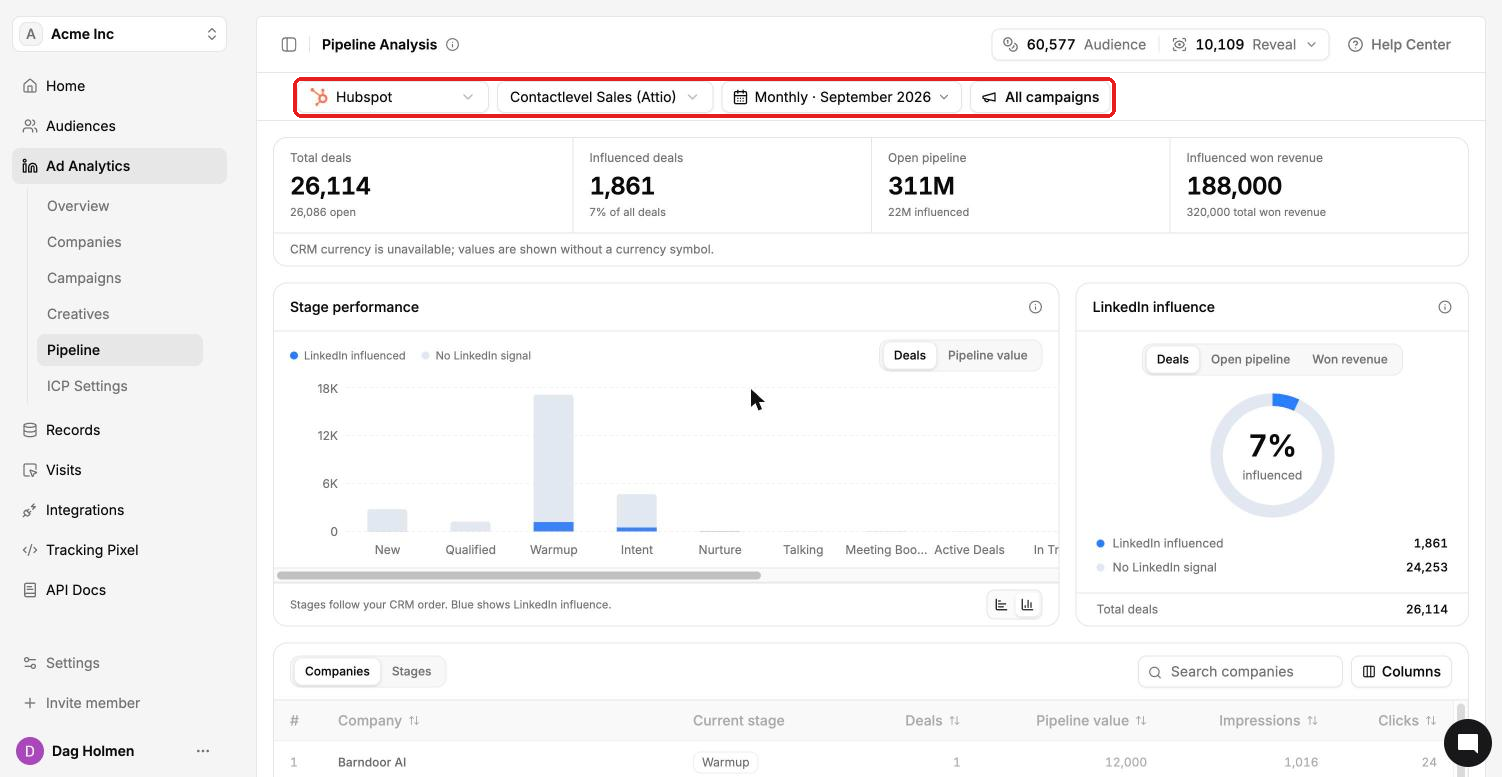
Task: Toggle the sidebar collapse icon
Action: 289,44
